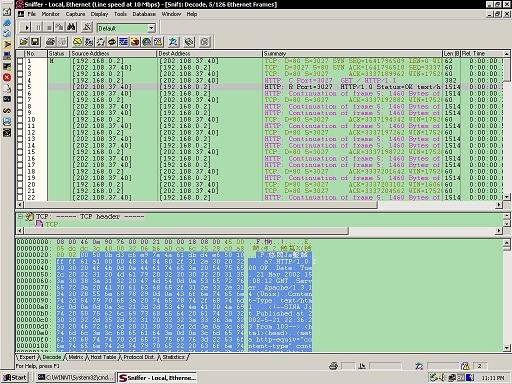Tick the checkbox for frame 5
The width and height of the screenshot is (512, 384).
point(20,87)
